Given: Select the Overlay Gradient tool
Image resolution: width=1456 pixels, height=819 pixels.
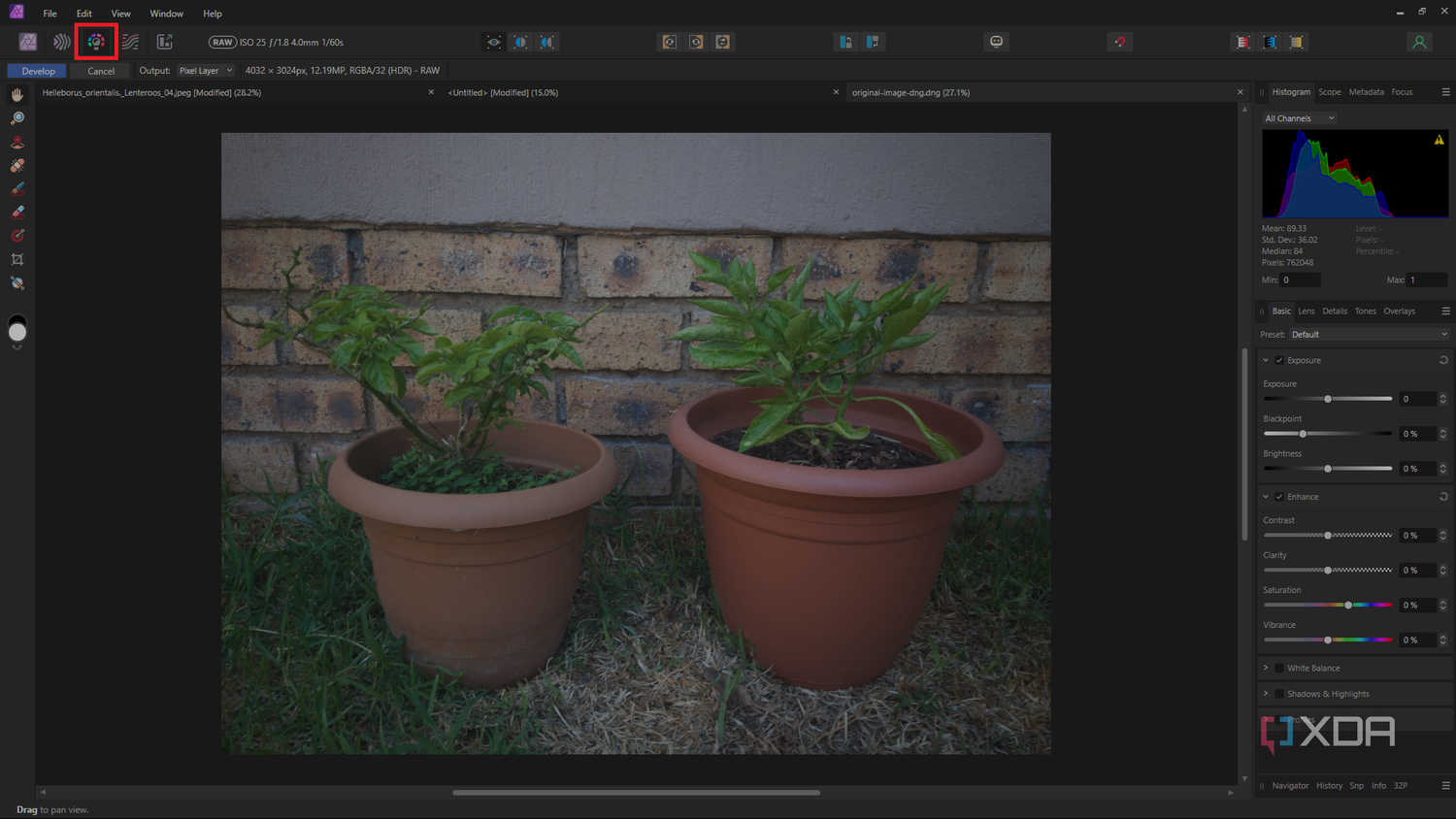Looking at the screenshot, I should 17,236.
